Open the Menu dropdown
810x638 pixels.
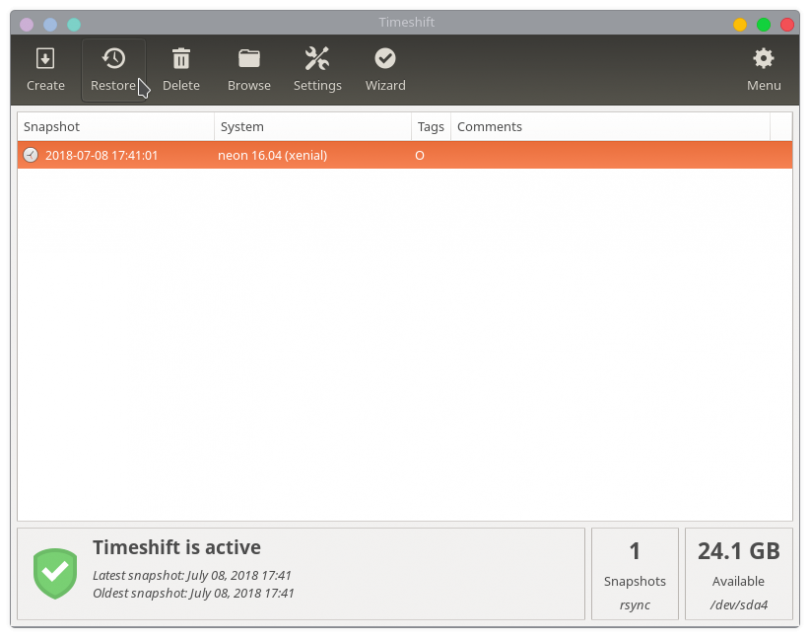[763, 70]
